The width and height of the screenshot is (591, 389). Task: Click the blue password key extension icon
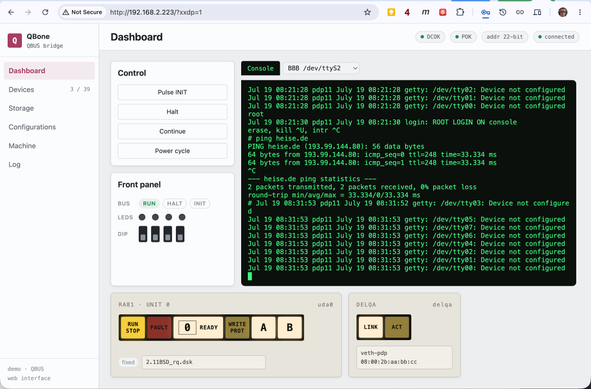pyautogui.click(x=485, y=12)
